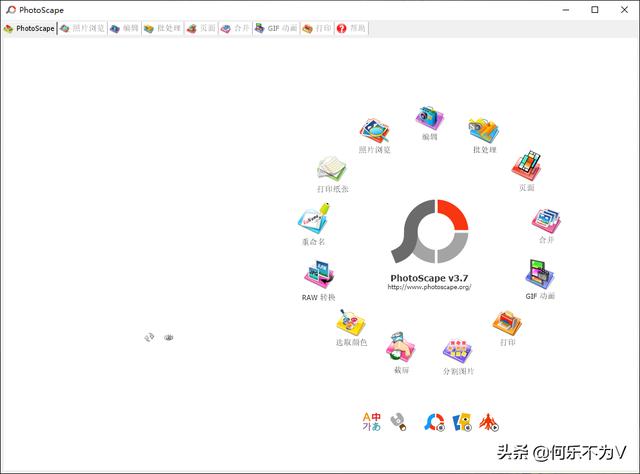
Task: Open the RAW 转换 converter circle icon
Action: point(319,274)
